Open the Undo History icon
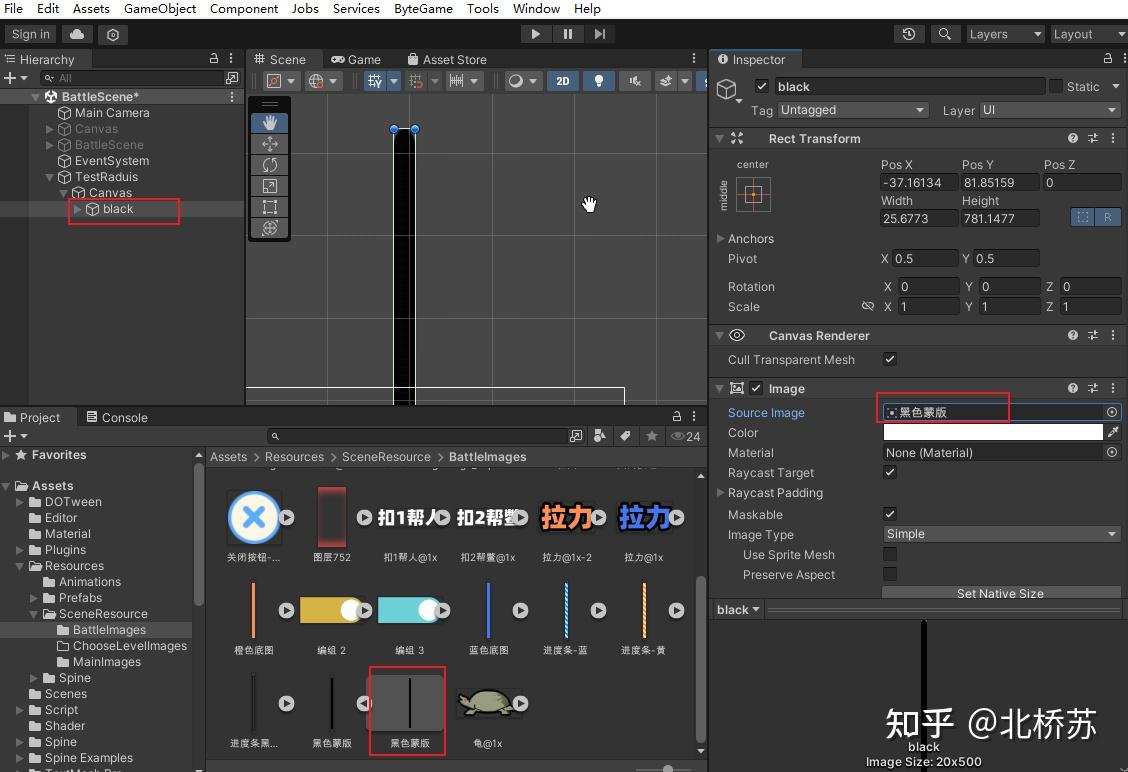Screen dimensions: 1128x772 [909, 34]
